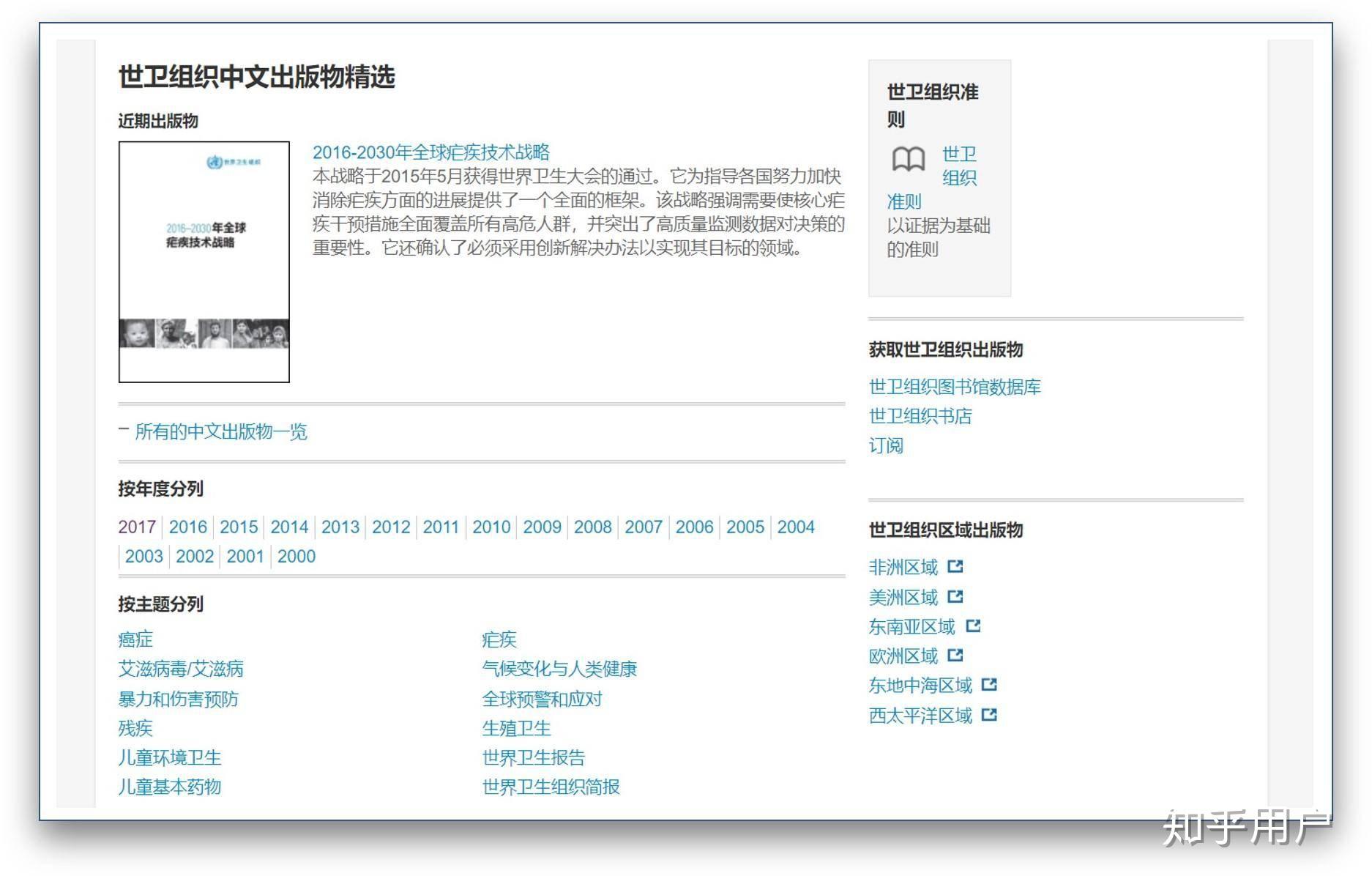Image resolution: width=1372 pixels, height=876 pixels.
Task: Click the external link icon after 东南亚区域
Action: pos(974,626)
